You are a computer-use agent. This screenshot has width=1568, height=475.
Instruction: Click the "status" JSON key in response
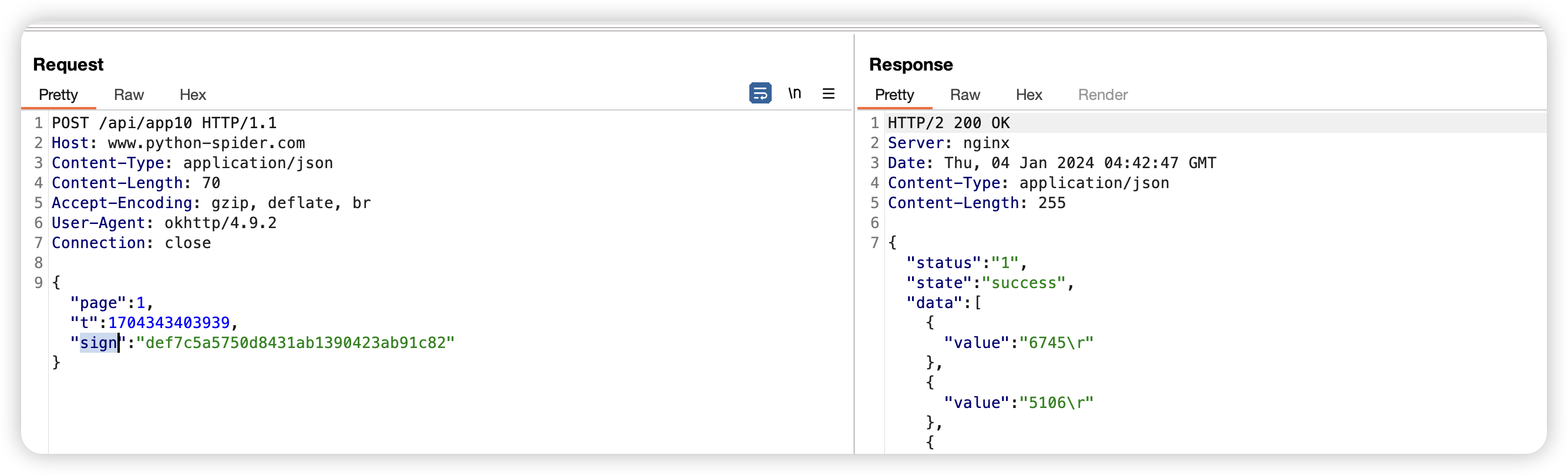(x=944, y=263)
